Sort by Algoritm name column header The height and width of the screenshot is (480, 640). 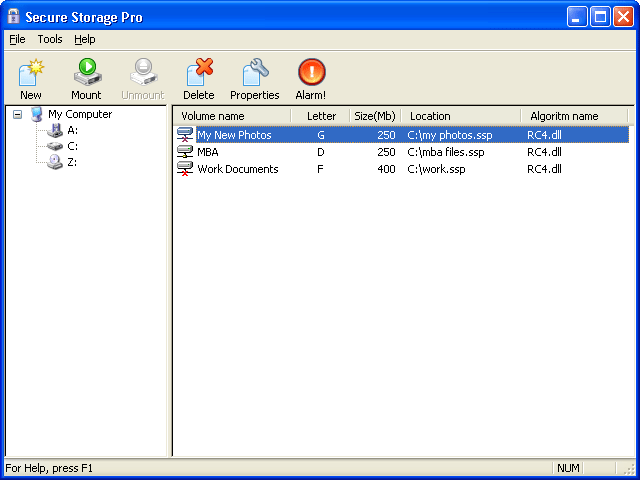[x=574, y=116]
